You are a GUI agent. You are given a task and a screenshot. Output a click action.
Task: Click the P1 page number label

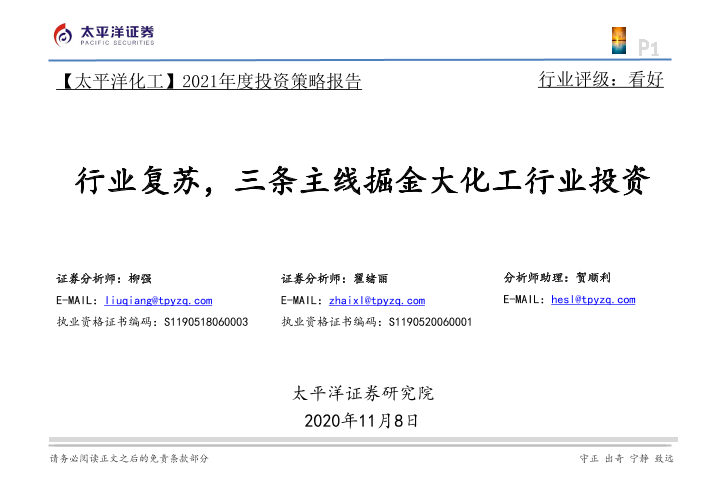pos(648,45)
